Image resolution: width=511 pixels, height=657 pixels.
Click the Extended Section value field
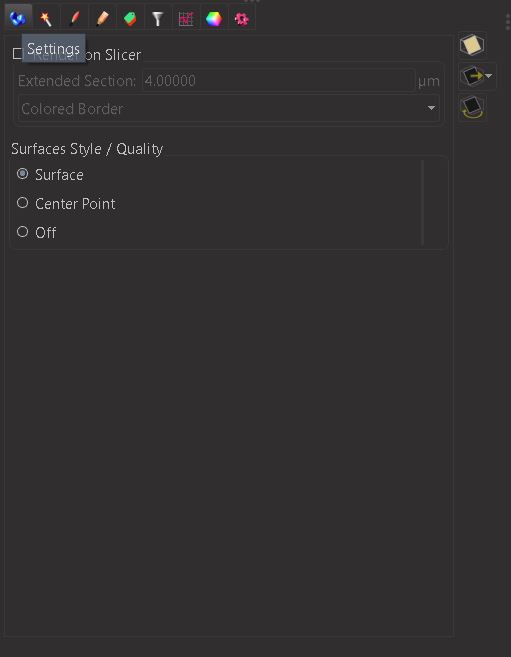[279, 80]
